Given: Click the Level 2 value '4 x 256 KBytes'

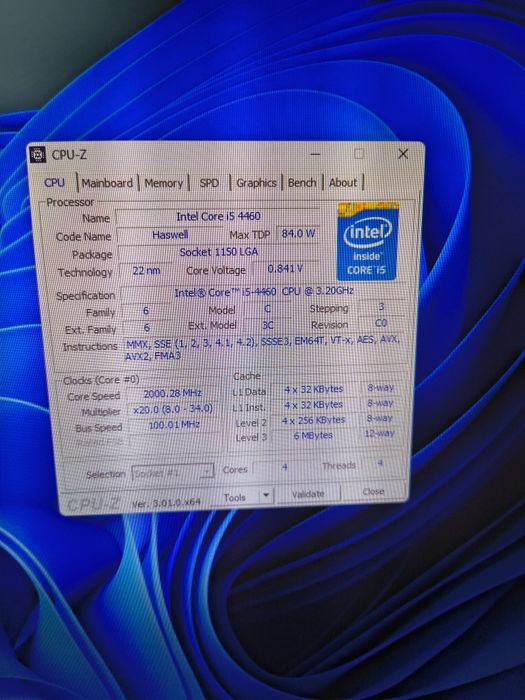Looking at the screenshot, I should 313,420.
